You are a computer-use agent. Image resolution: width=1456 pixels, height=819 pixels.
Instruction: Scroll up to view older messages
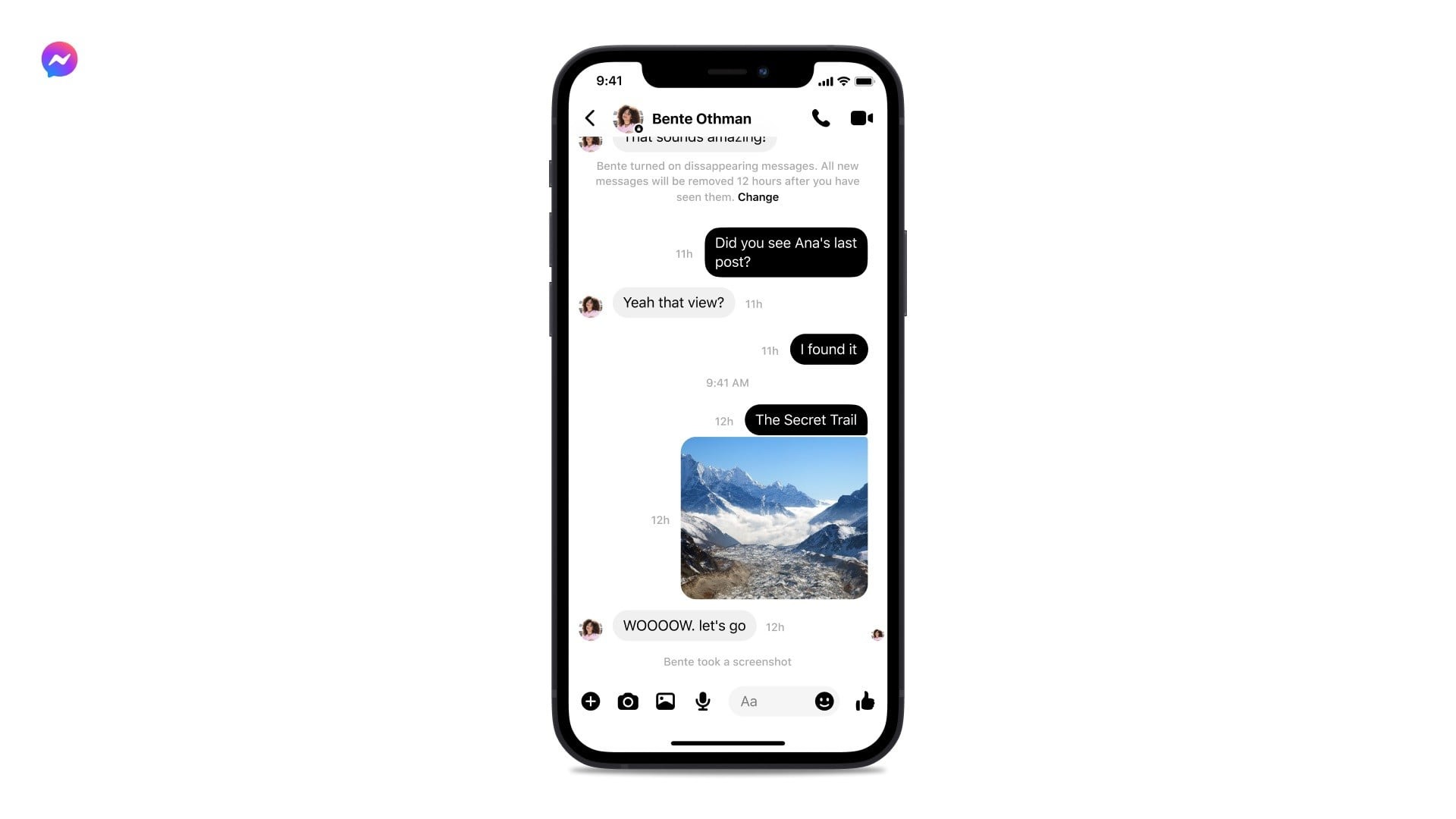coord(727,400)
